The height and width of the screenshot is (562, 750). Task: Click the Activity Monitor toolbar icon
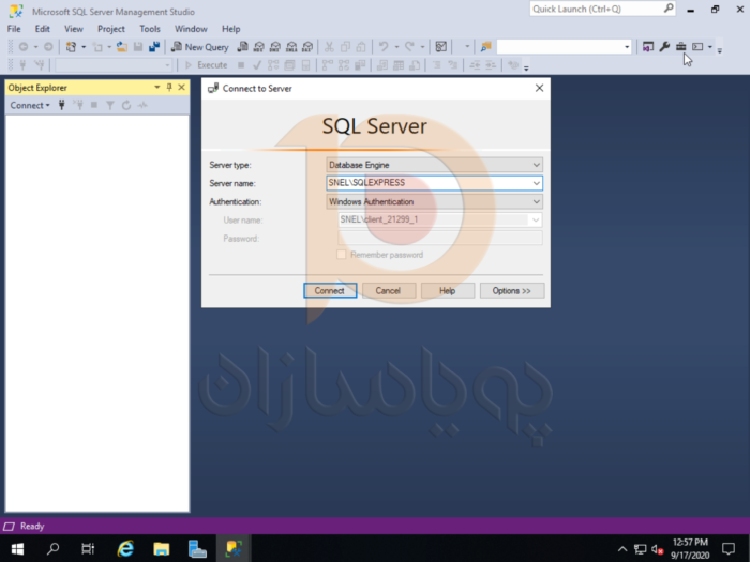[x=441, y=47]
